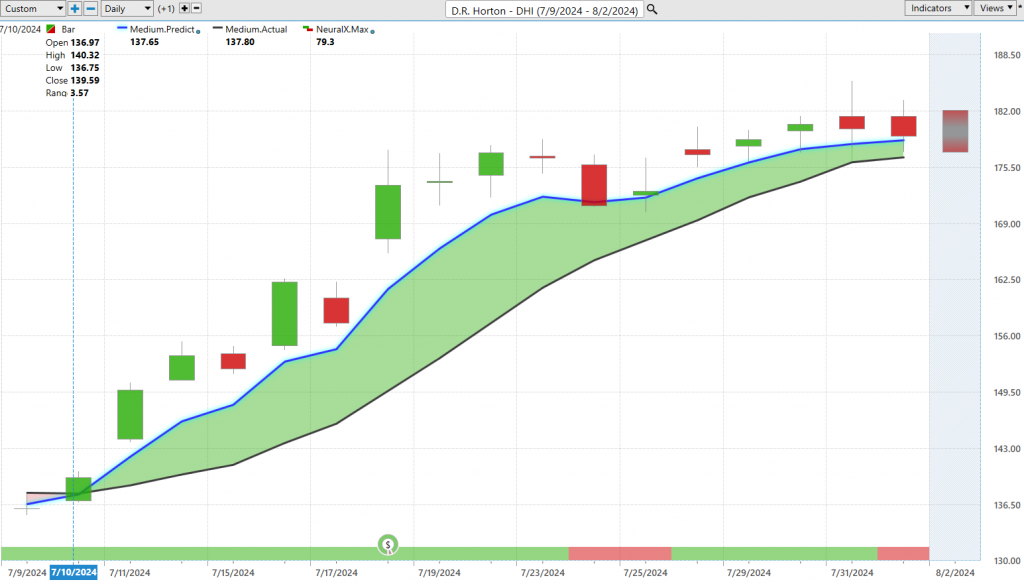Click the blue minus zoom-out button
Screen dimensions: 1024x584
point(90,8)
